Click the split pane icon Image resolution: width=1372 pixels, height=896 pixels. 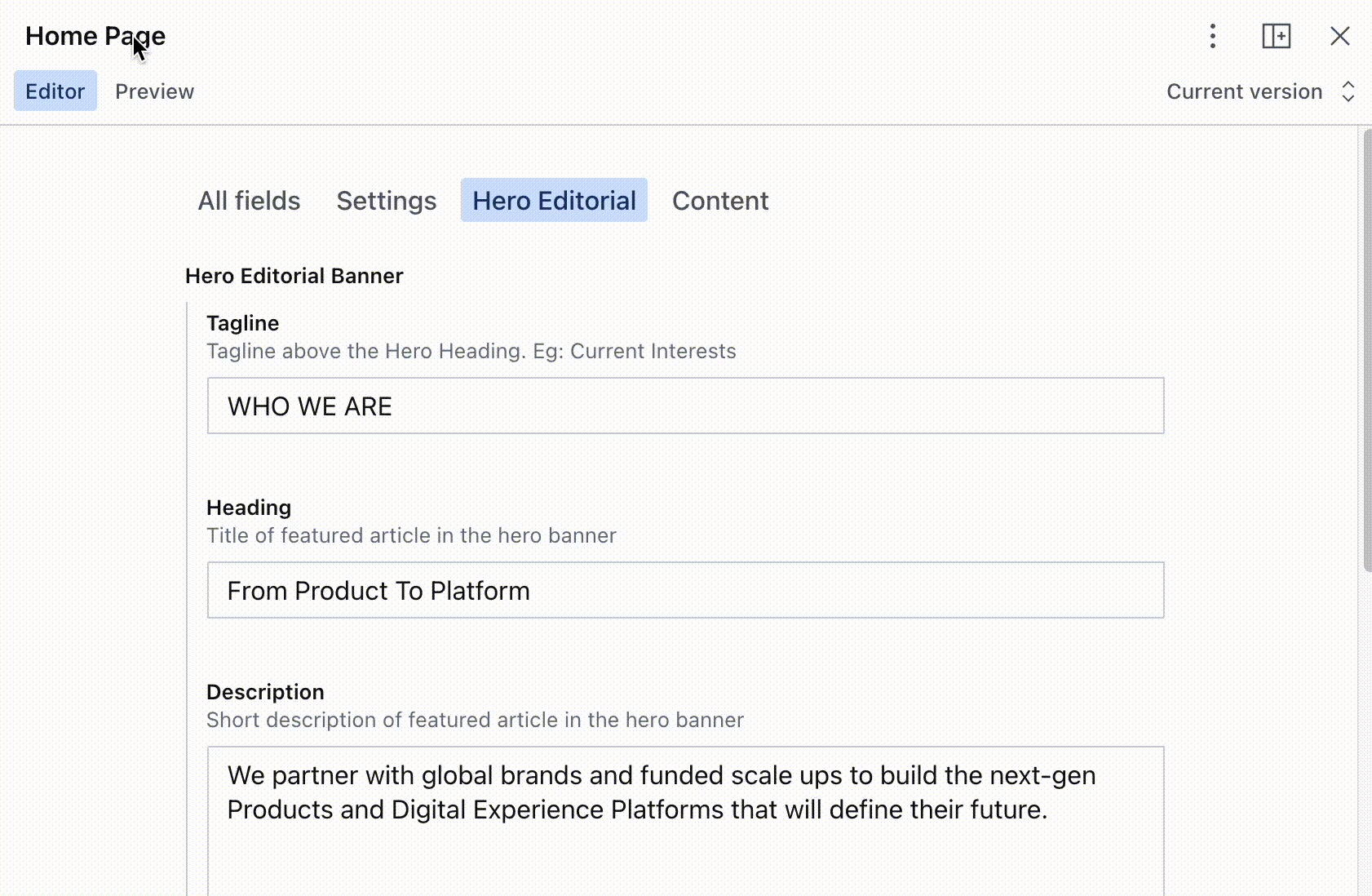(1276, 36)
